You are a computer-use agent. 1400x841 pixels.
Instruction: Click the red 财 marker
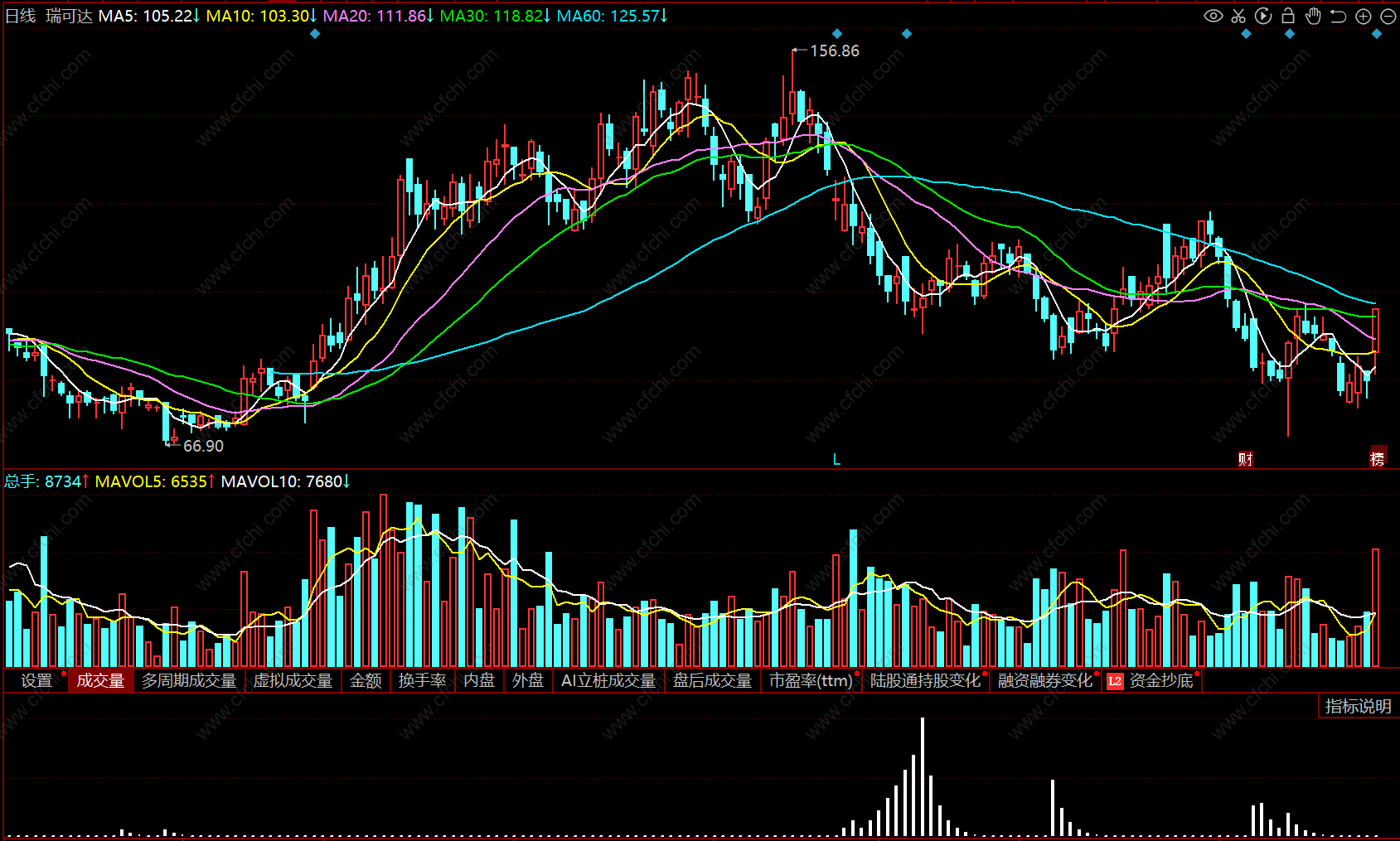(1245, 459)
